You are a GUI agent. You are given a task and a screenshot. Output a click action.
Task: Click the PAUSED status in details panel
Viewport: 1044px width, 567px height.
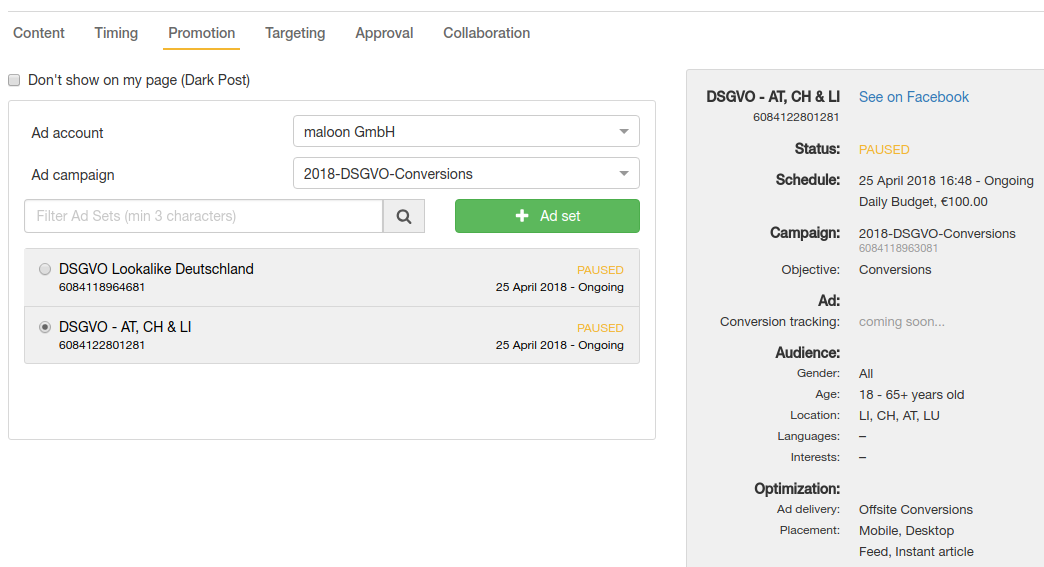pos(884,150)
